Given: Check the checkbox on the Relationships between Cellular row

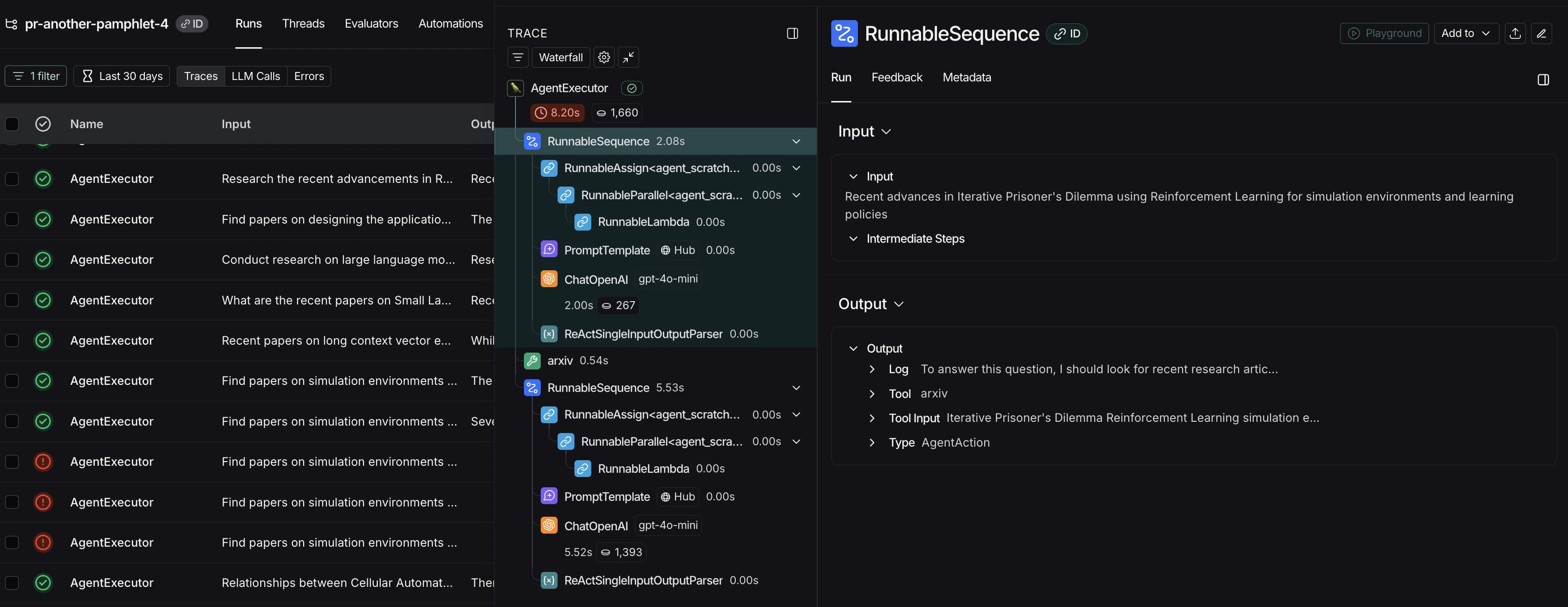Looking at the screenshot, I should [x=12, y=582].
